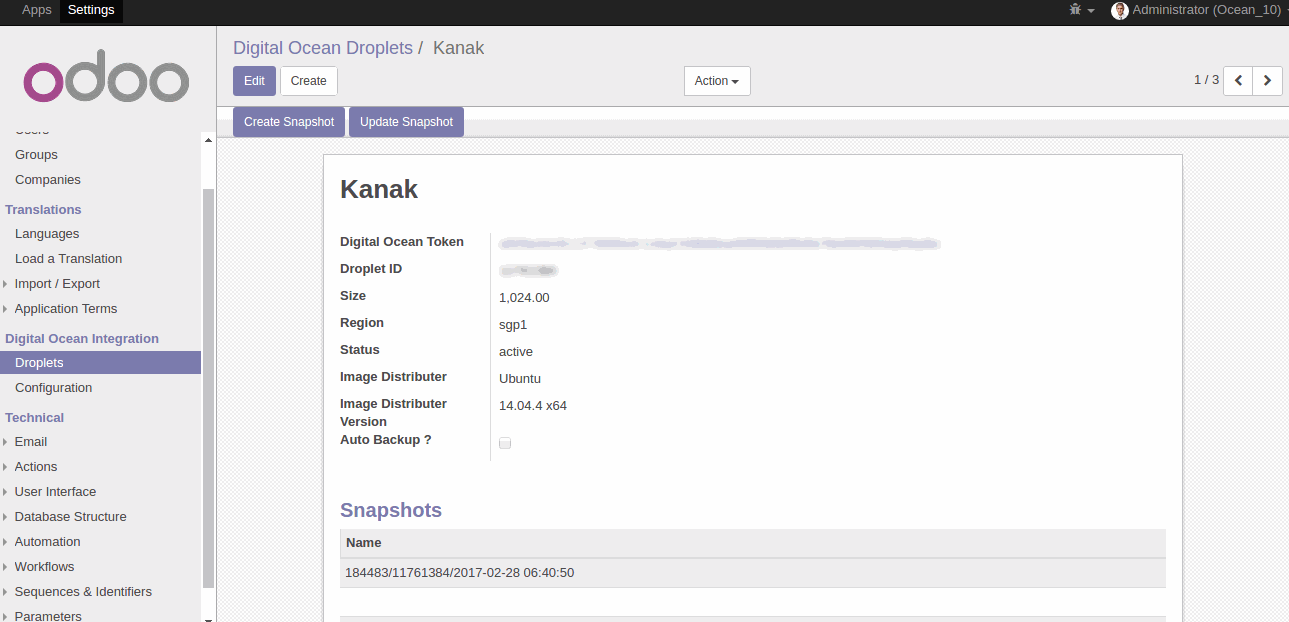Expand Application Terms menu
1289x622 pixels.
coord(66,309)
